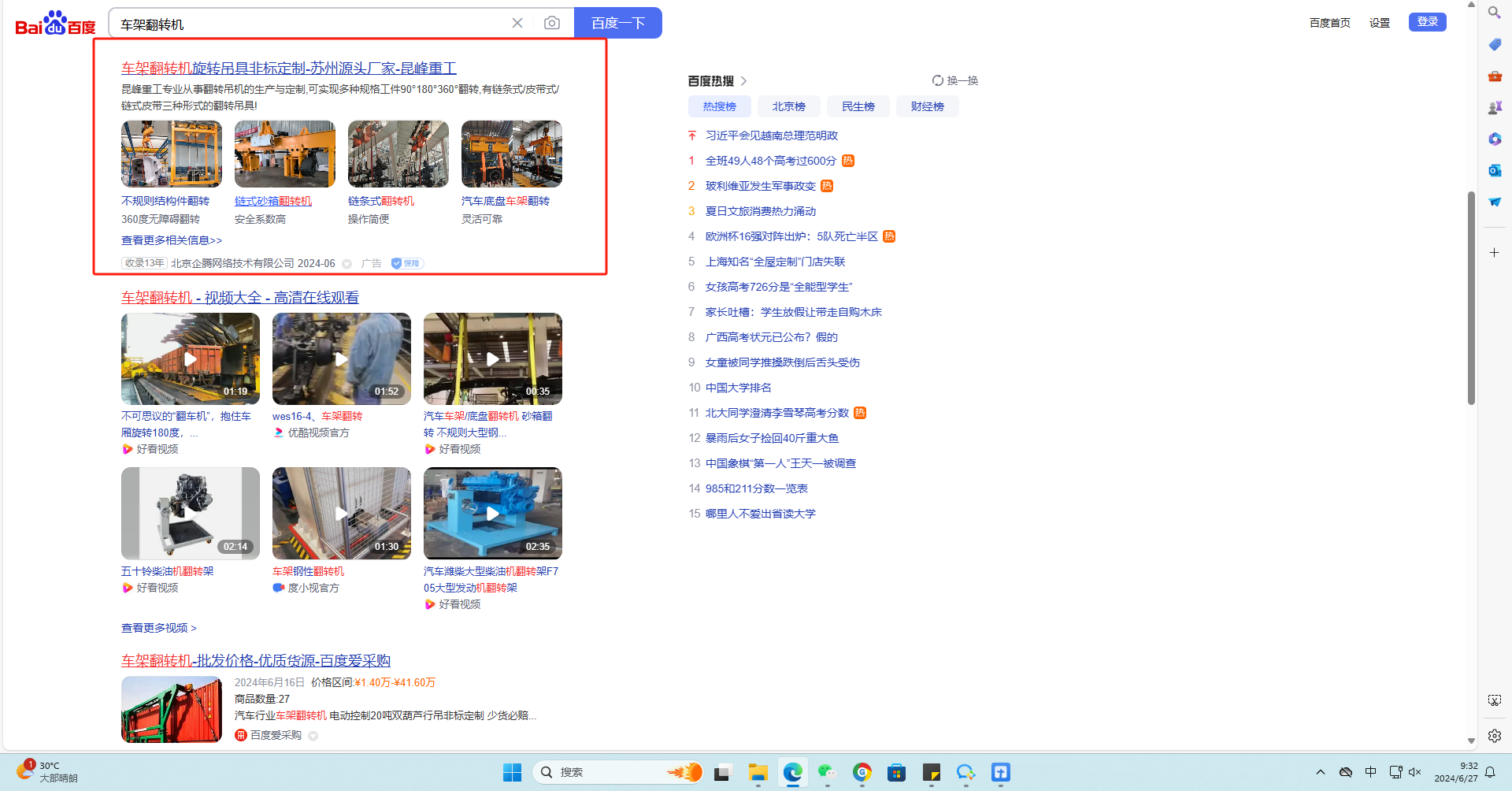Add a sidebar app with plus icon
Image resolution: width=1512 pixels, height=791 pixels.
[x=1495, y=252]
